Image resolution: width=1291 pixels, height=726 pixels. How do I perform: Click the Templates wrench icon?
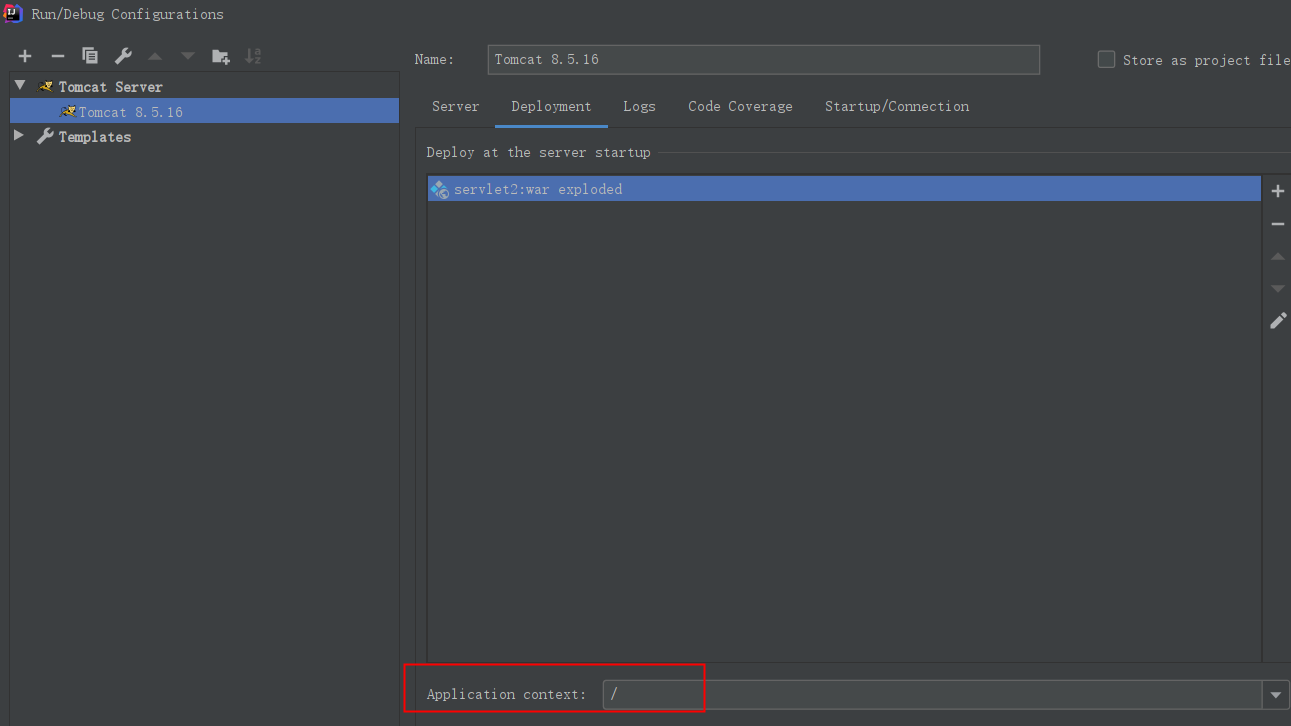coord(45,136)
